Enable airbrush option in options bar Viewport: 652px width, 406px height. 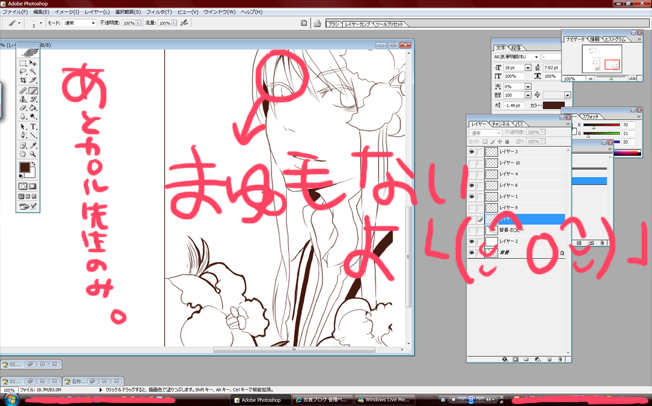[x=184, y=23]
